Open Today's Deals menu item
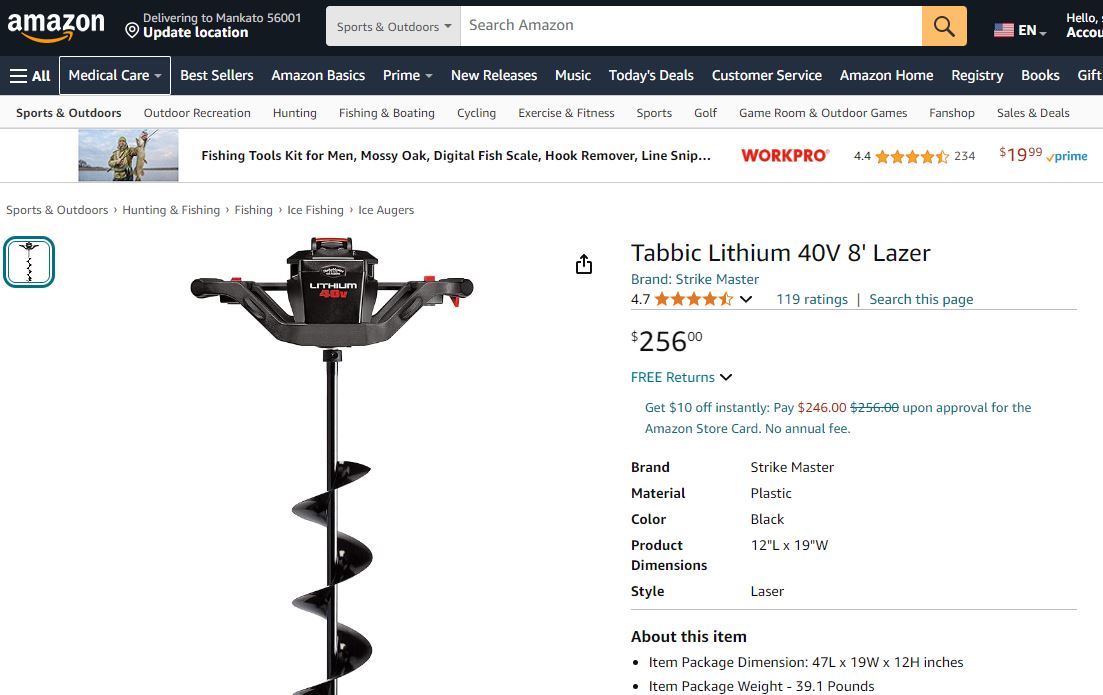Viewport: 1103px width, 695px height. click(x=651, y=75)
